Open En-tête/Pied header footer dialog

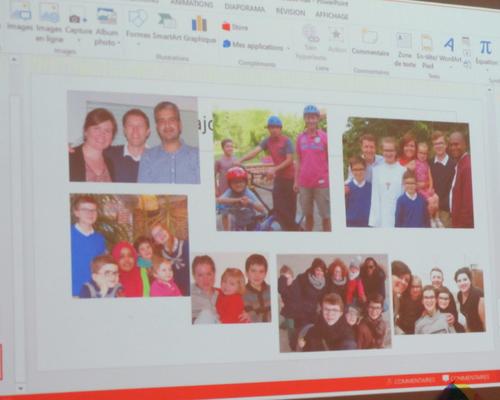pyautogui.click(x=427, y=52)
